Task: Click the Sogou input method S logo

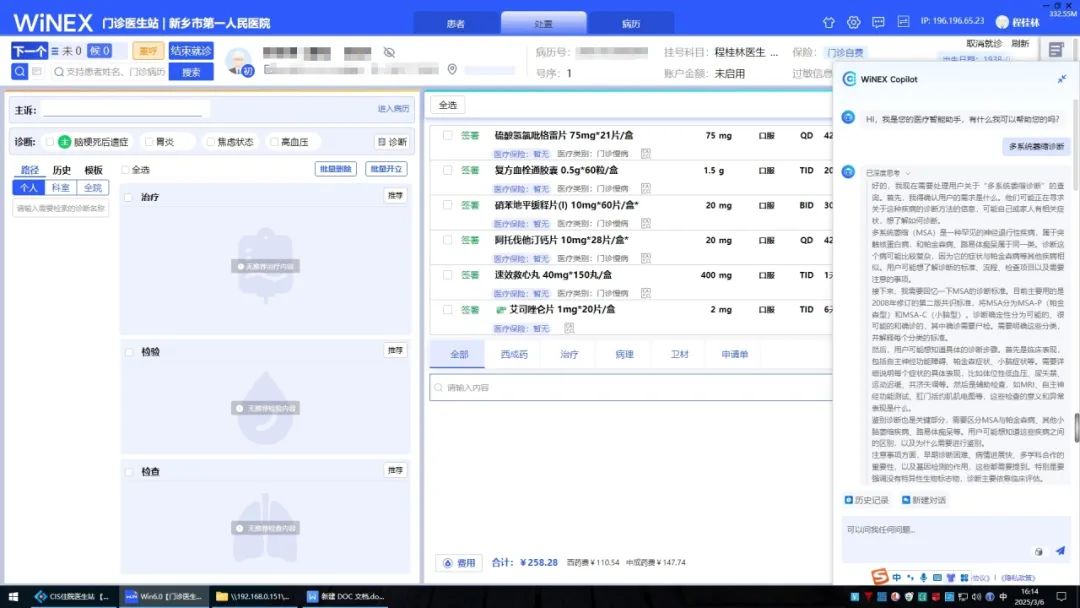Action: pos(880,576)
